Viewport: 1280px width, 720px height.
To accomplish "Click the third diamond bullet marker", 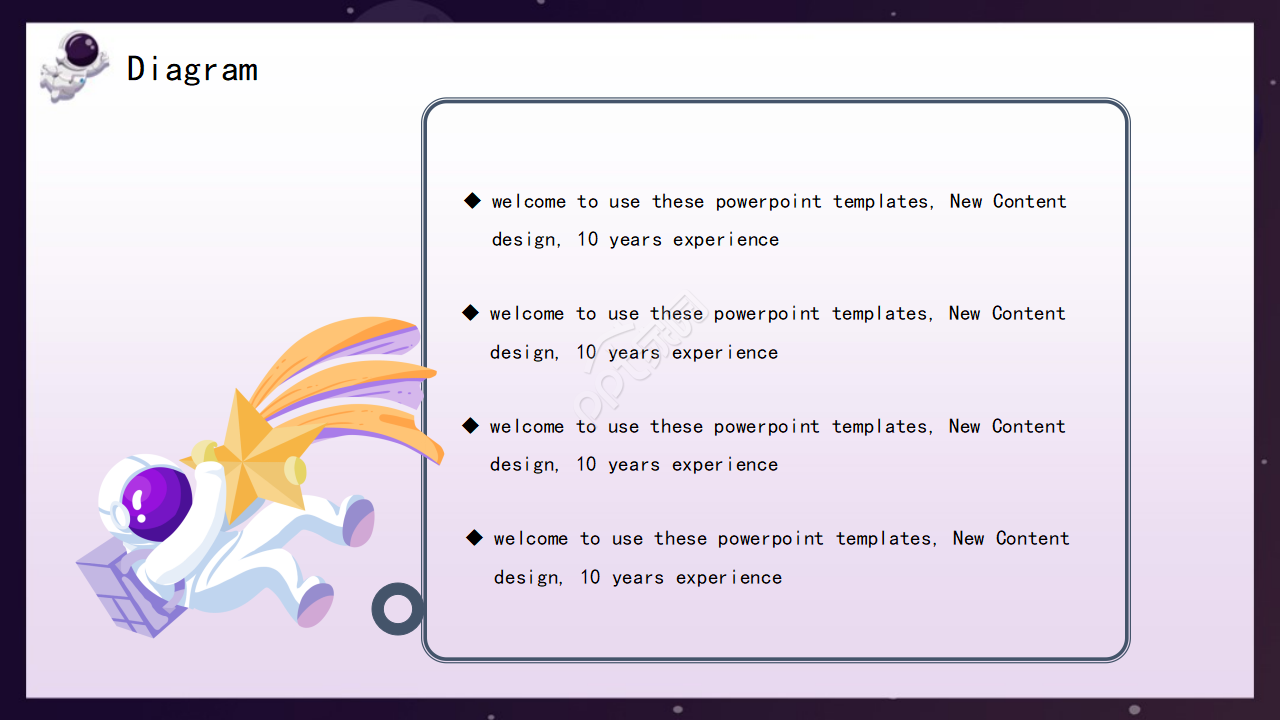I will [x=470, y=426].
